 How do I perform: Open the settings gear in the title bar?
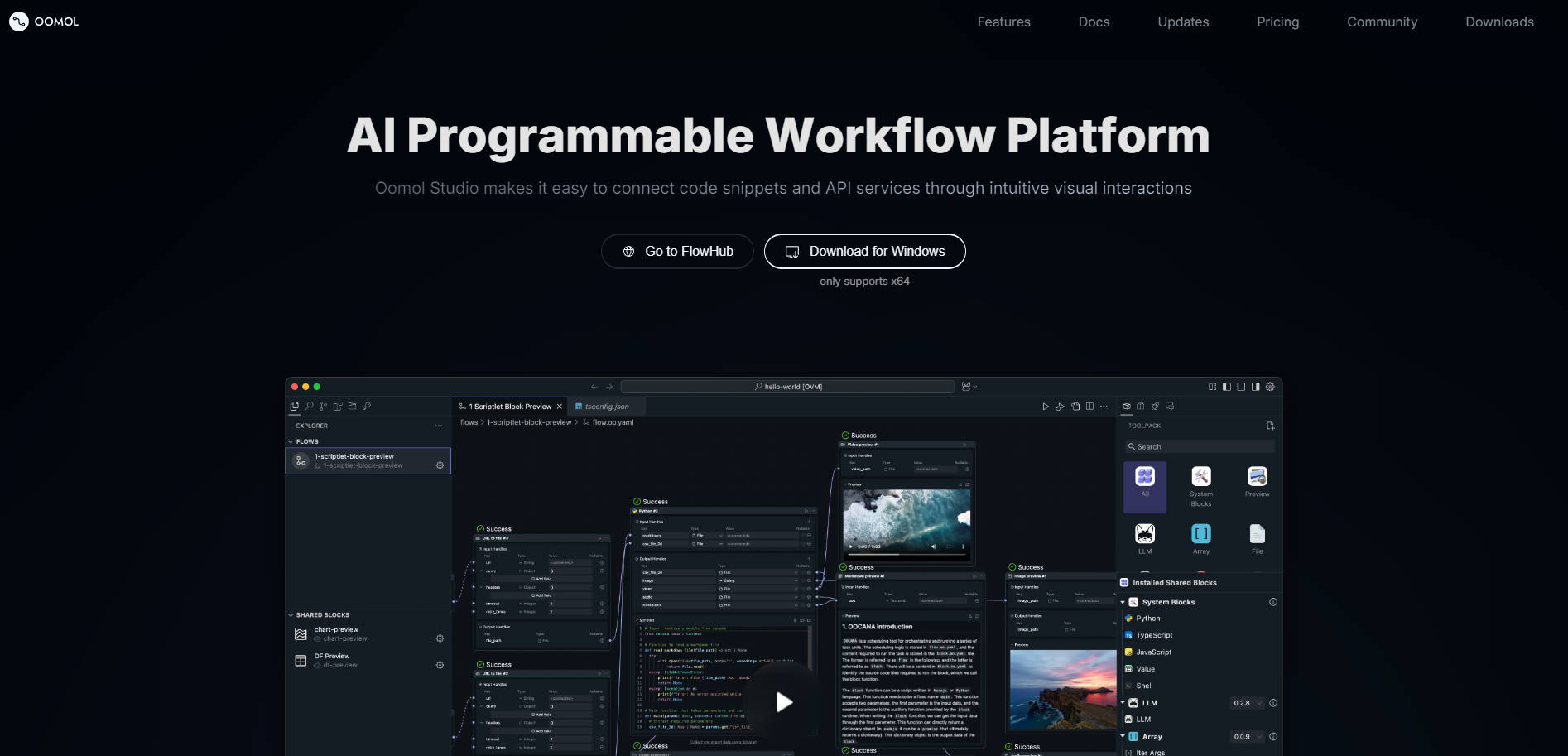1270,387
